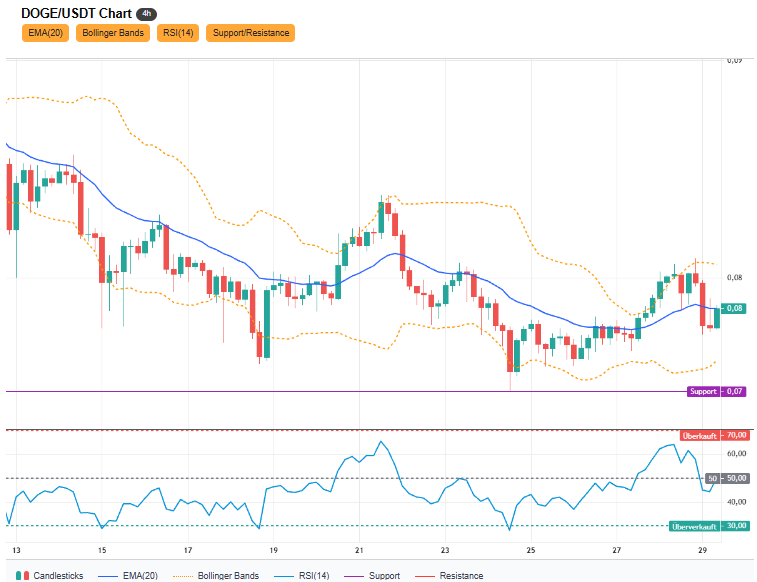
Task: Click date label 25 on time axis
Action: [x=531, y=550]
